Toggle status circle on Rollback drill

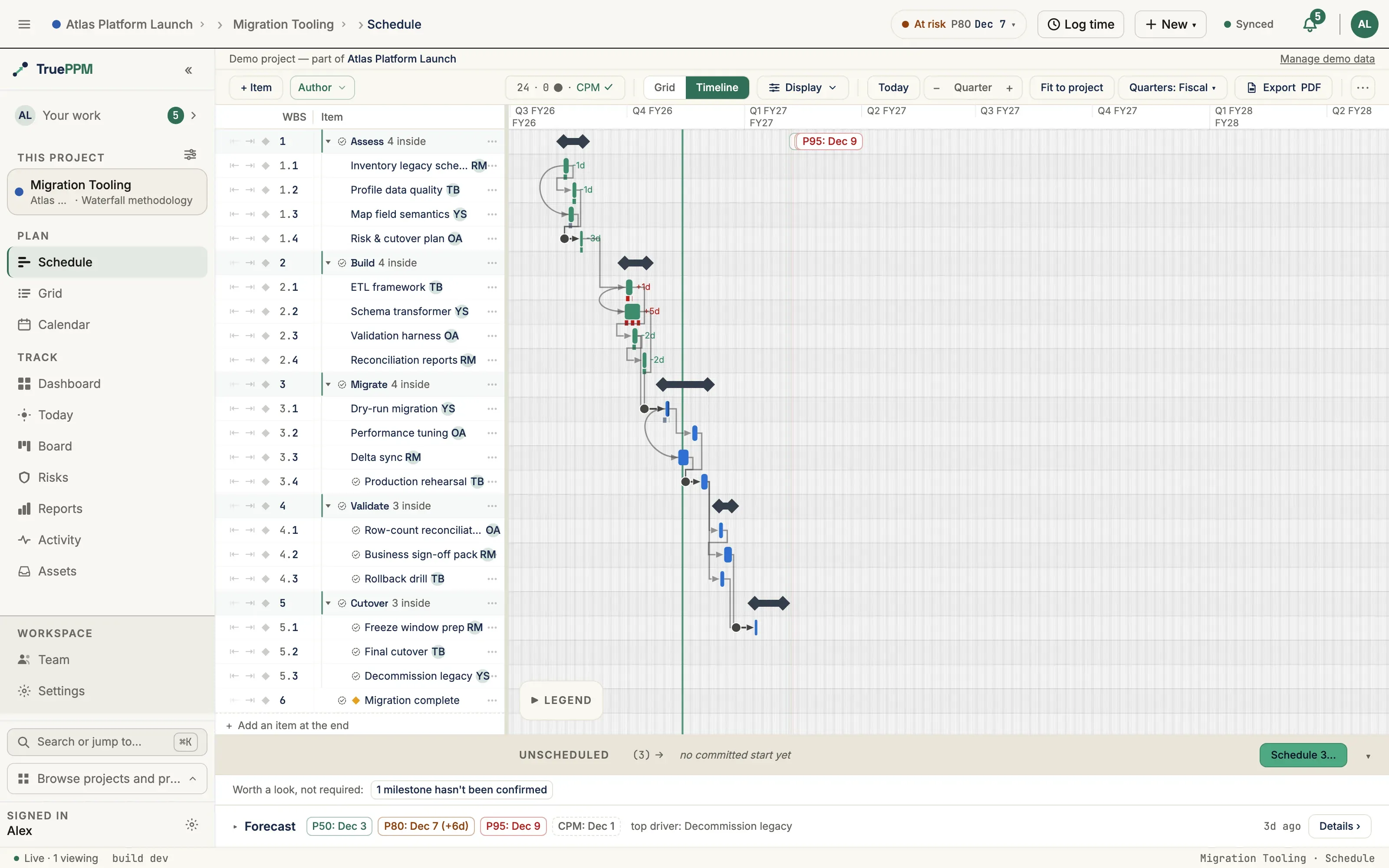point(356,579)
